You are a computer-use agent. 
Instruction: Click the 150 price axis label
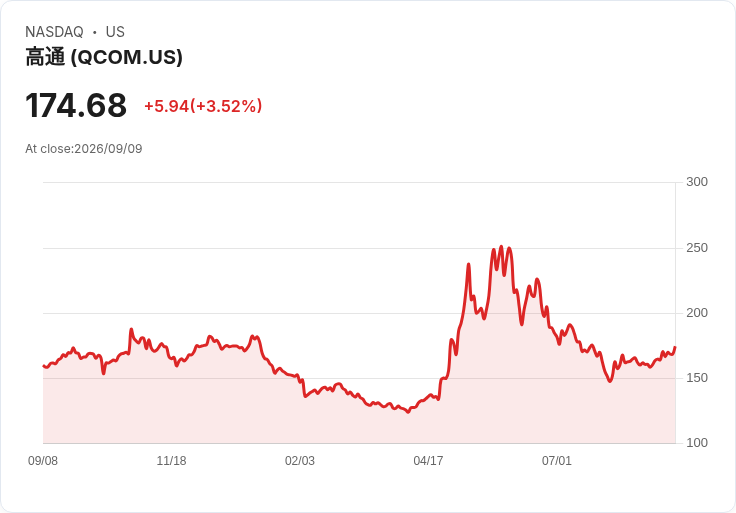[x=697, y=378]
